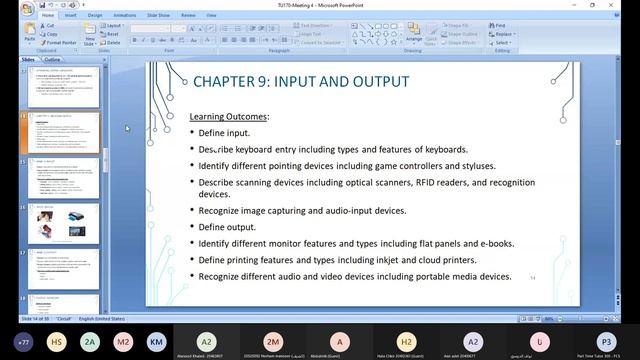Open the View ribbon tab
The height and width of the screenshot is (360, 640).
click(211, 16)
